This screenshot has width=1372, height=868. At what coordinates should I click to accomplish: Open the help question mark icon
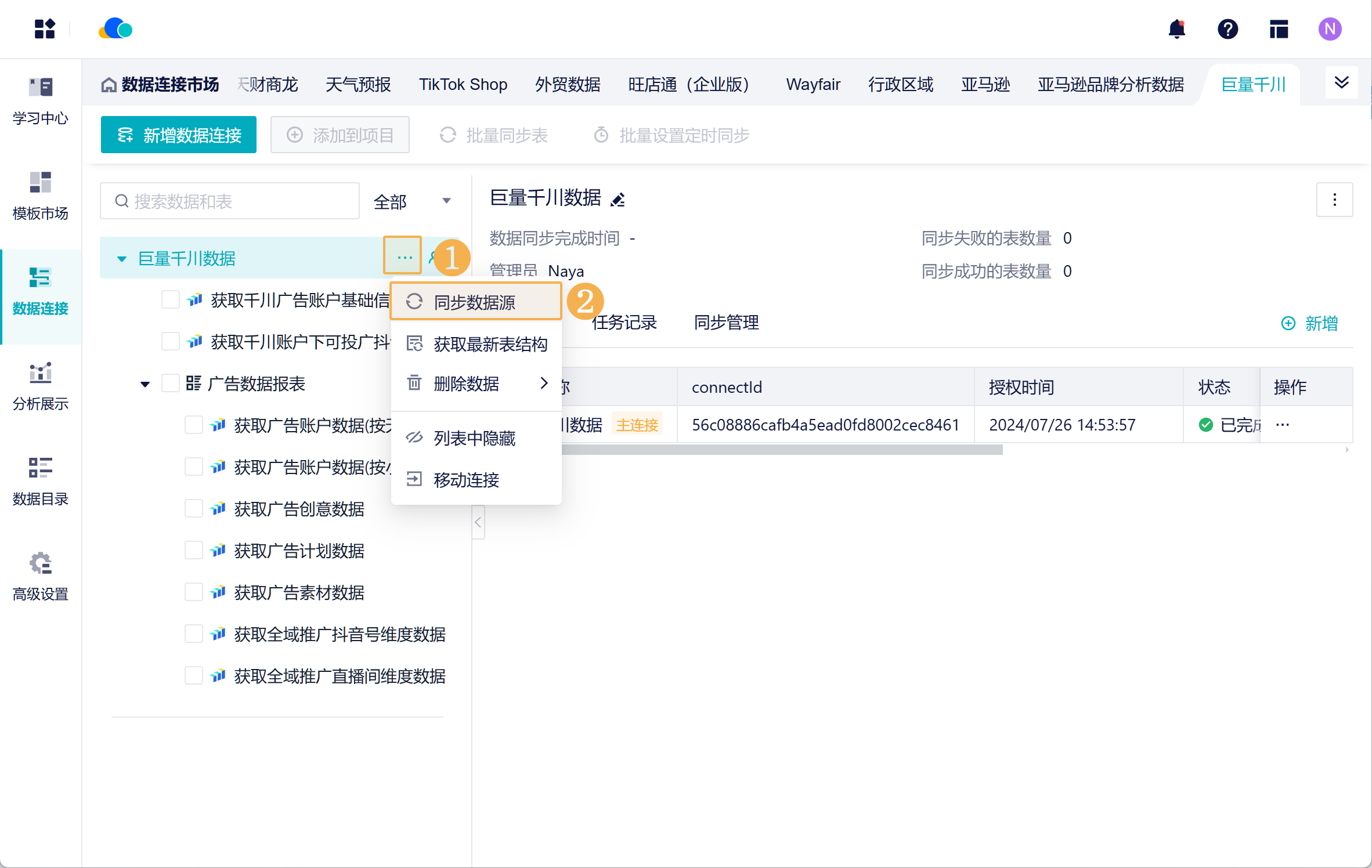(1227, 29)
